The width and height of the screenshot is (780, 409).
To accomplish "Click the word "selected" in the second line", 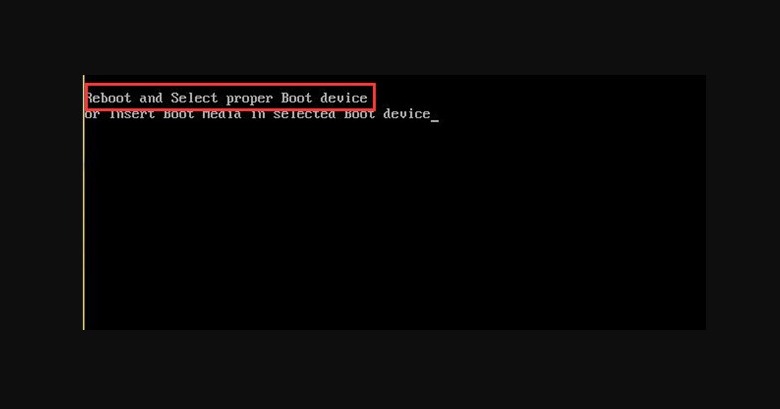I will pos(304,114).
